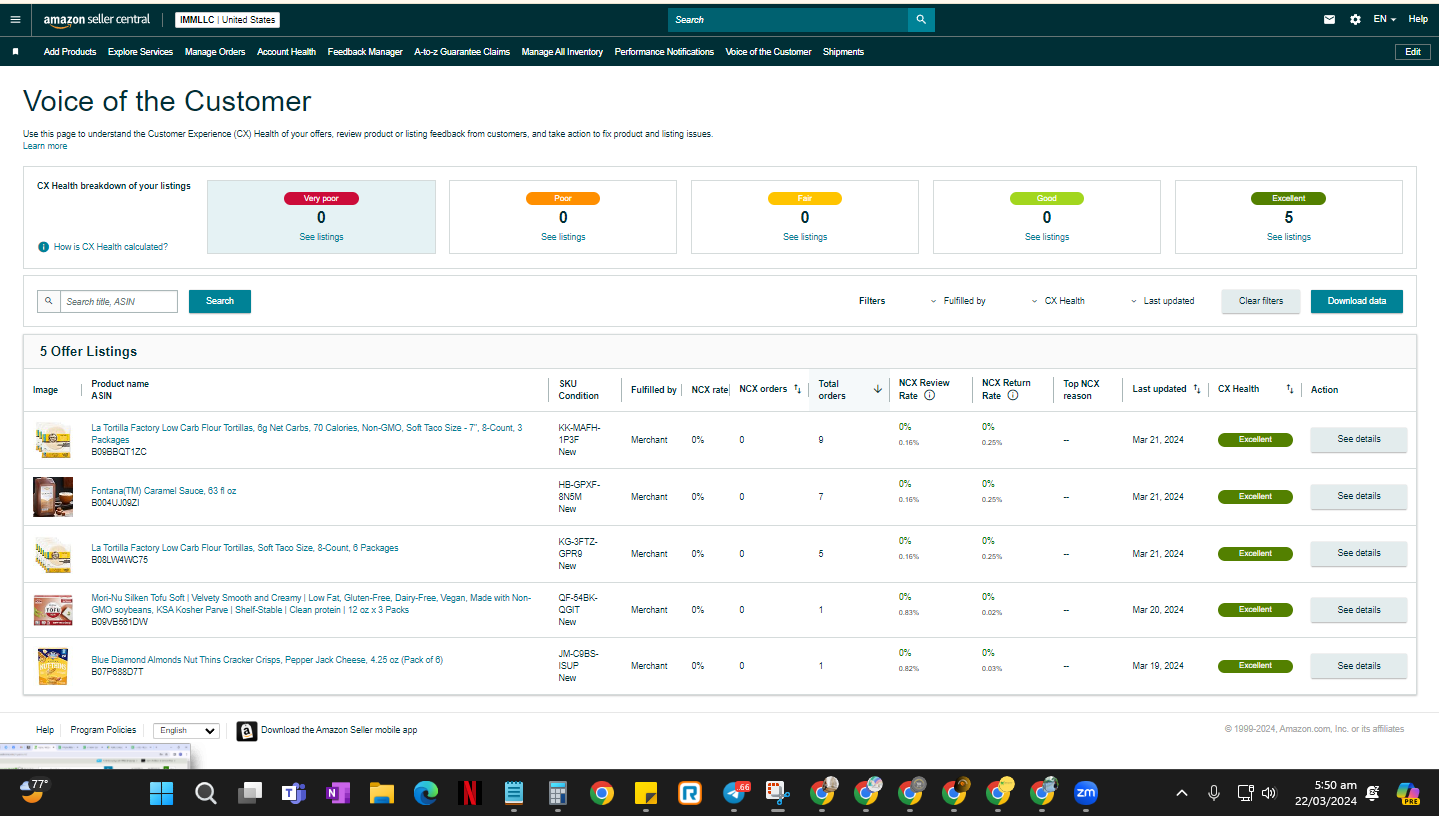Open Account Health
1439x816 pixels.
coord(286,52)
